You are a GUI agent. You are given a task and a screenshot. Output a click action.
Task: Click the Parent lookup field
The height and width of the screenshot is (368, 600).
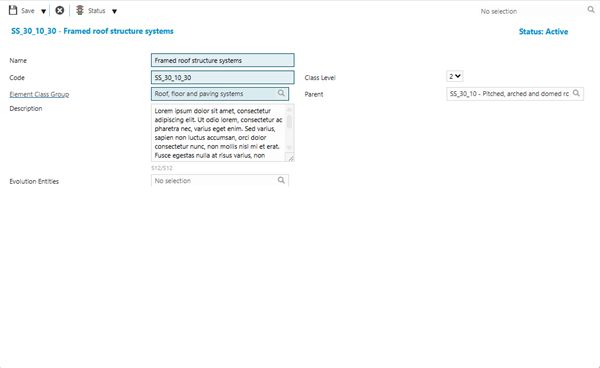tap(515, 94)
